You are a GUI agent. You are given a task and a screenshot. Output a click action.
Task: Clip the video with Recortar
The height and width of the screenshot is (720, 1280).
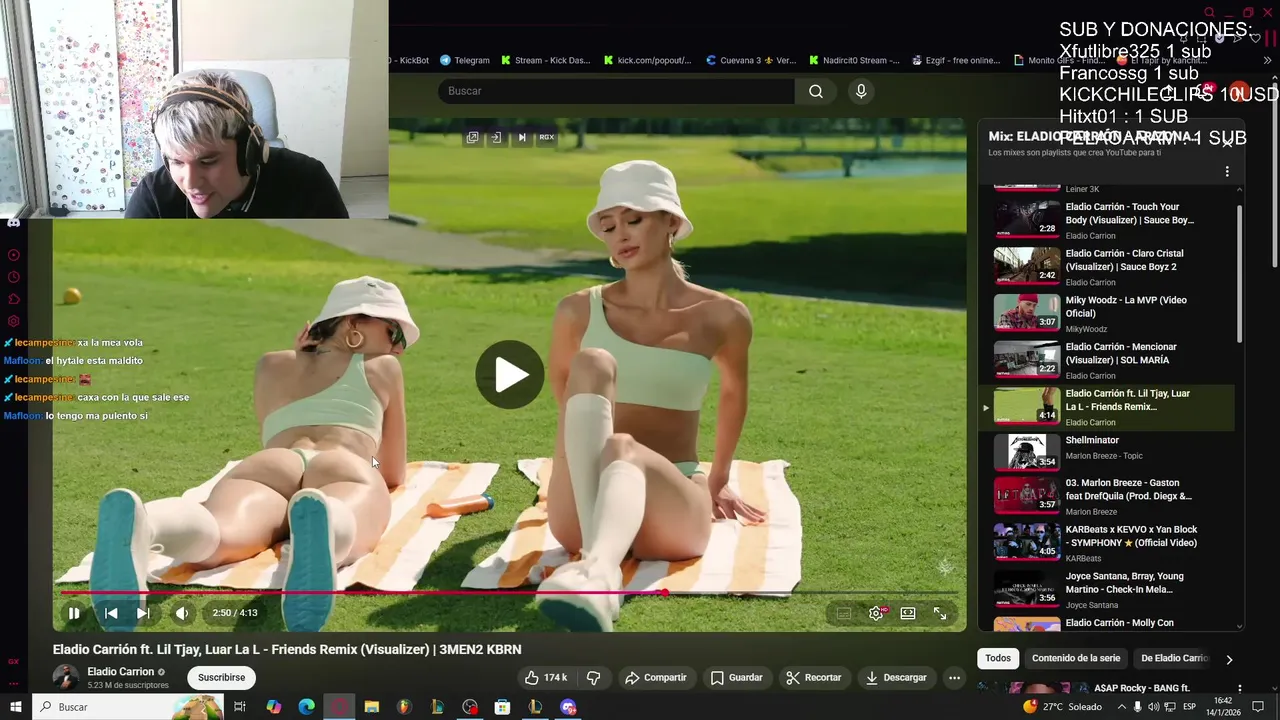click(813, 677)
